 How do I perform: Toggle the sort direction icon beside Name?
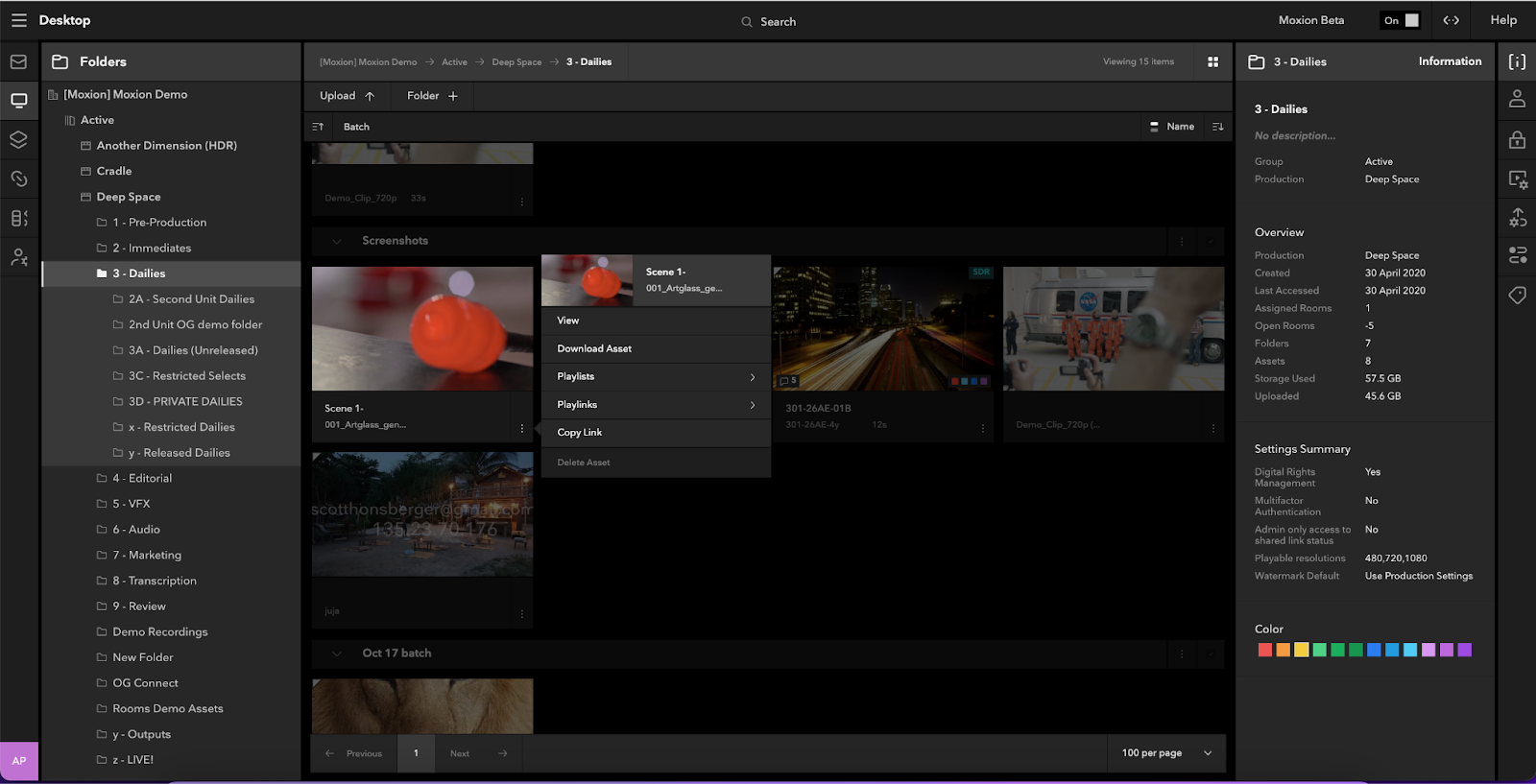(1217, 127)
